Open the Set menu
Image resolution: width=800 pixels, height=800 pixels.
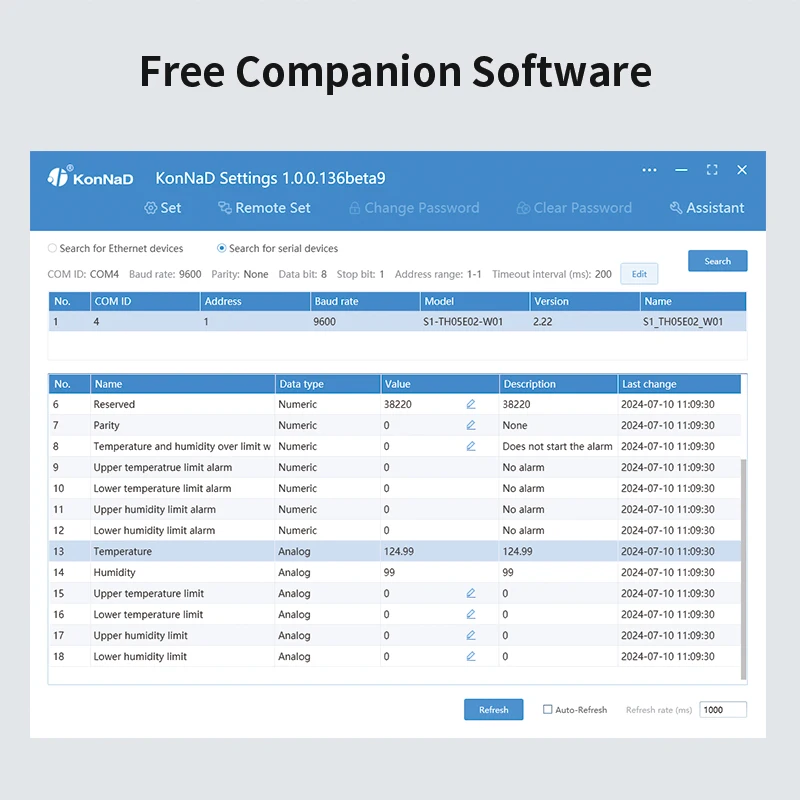coord(163,208)
